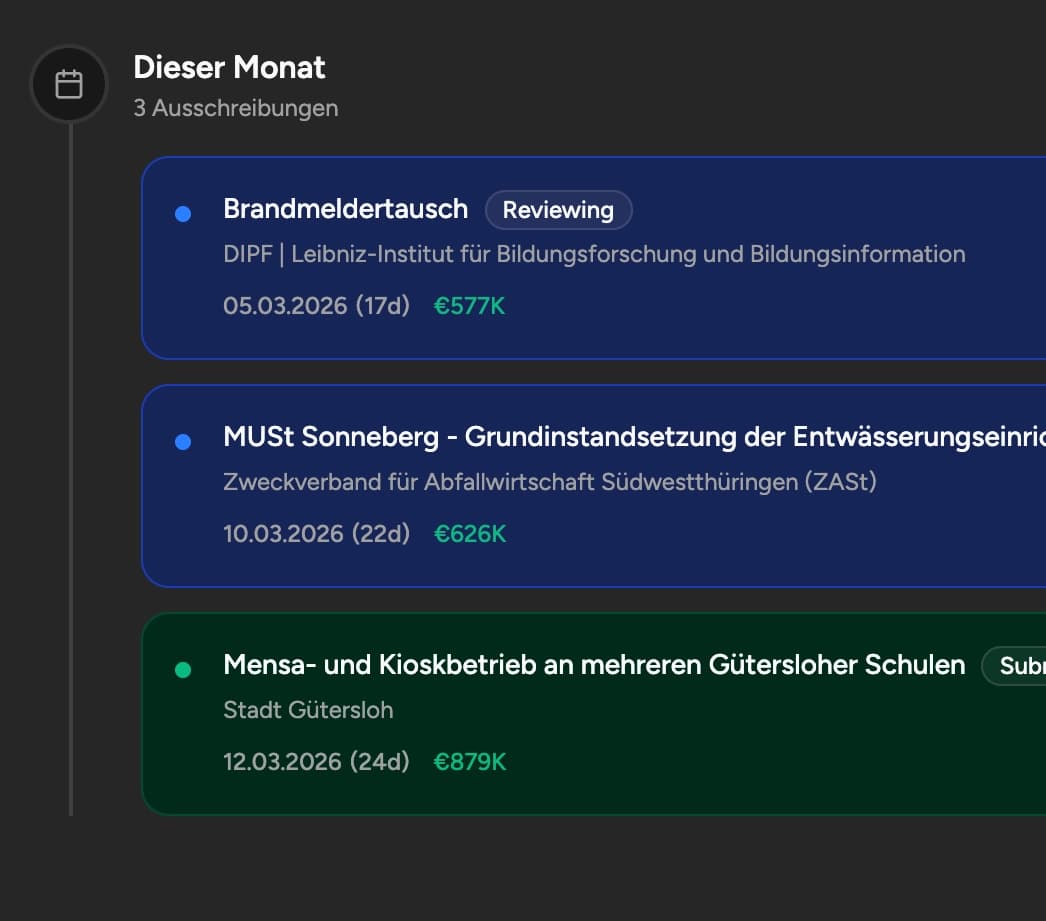This screenshot has height=921, width=1046.
Task: Click the calendar icon beside Dieser Monat
Action: 69,84
